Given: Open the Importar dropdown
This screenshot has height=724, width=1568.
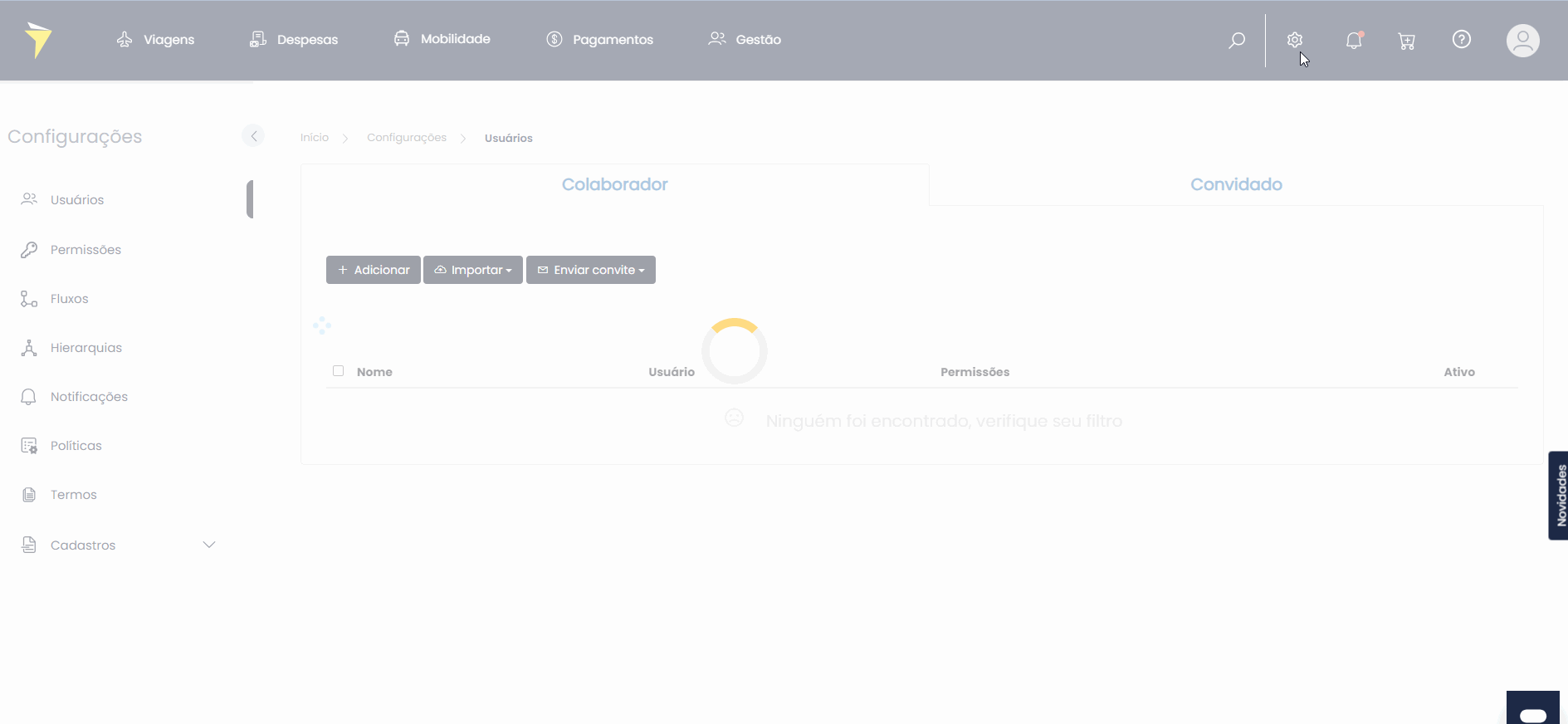Looking at the screenshot, I should [x=473, y=270].
